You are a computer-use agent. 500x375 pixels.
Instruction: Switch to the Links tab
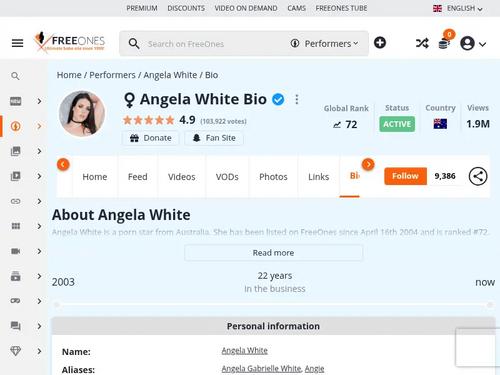point(319,177)
